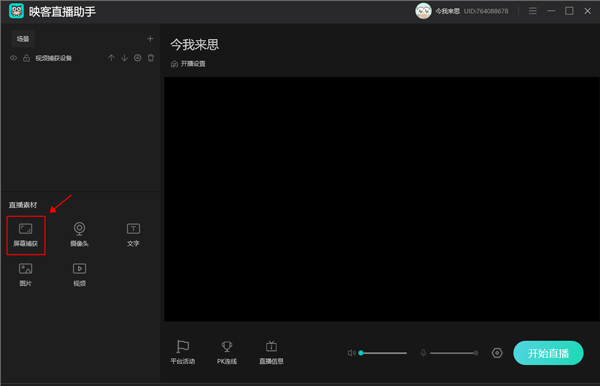
Task: Click the microphone icon
Action: point(423,353)
